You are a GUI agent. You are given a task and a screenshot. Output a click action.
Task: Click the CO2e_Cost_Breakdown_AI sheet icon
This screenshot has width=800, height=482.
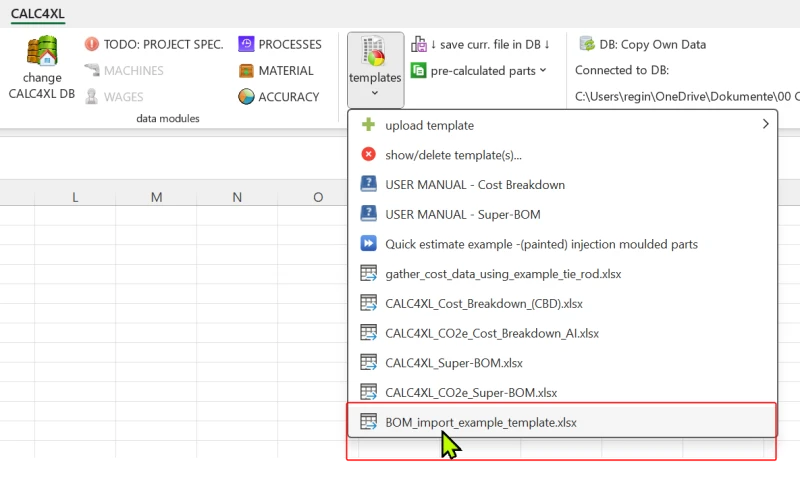(368, 332)
